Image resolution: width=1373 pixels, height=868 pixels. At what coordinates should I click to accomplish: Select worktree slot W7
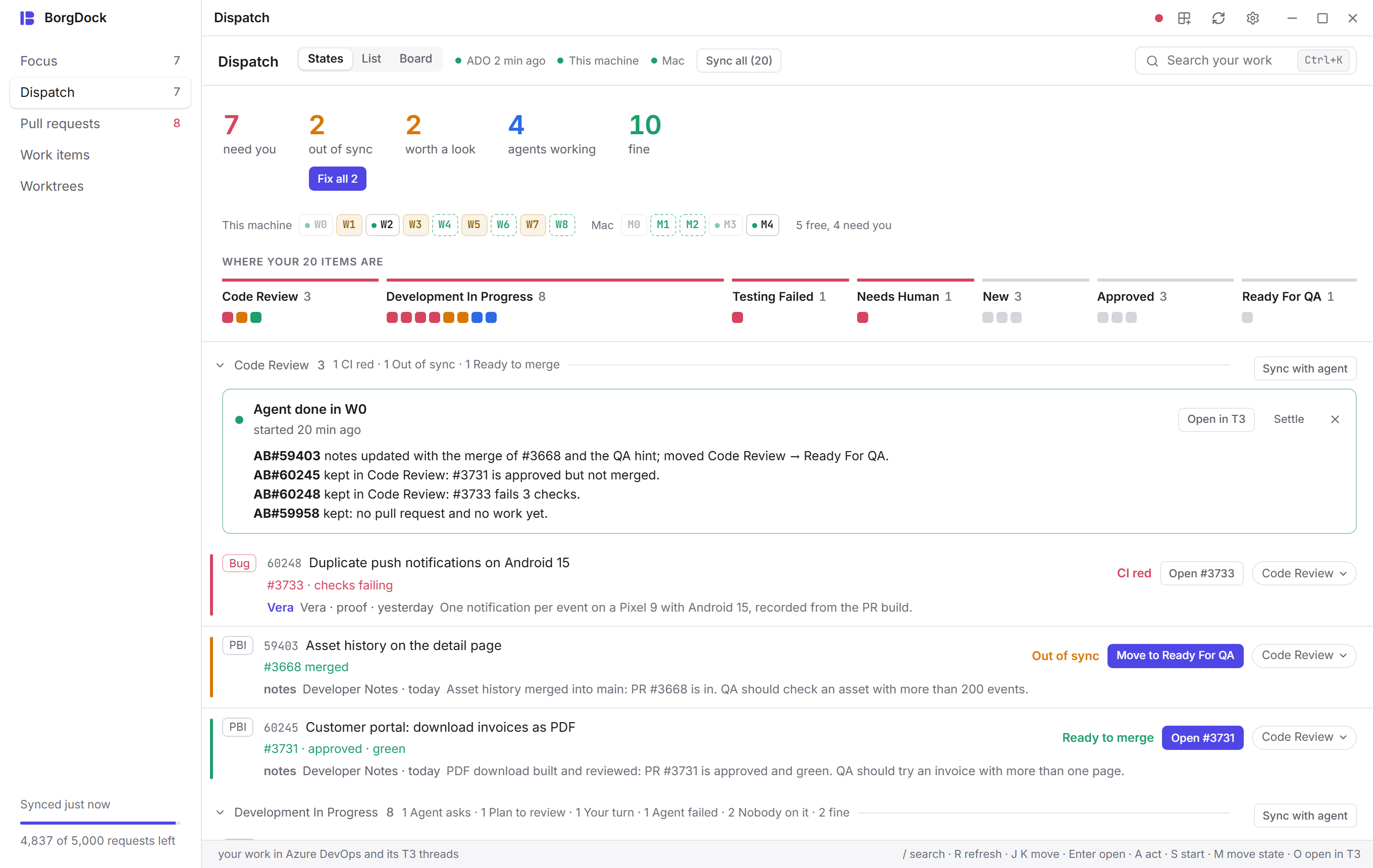(x=533, y=225)
